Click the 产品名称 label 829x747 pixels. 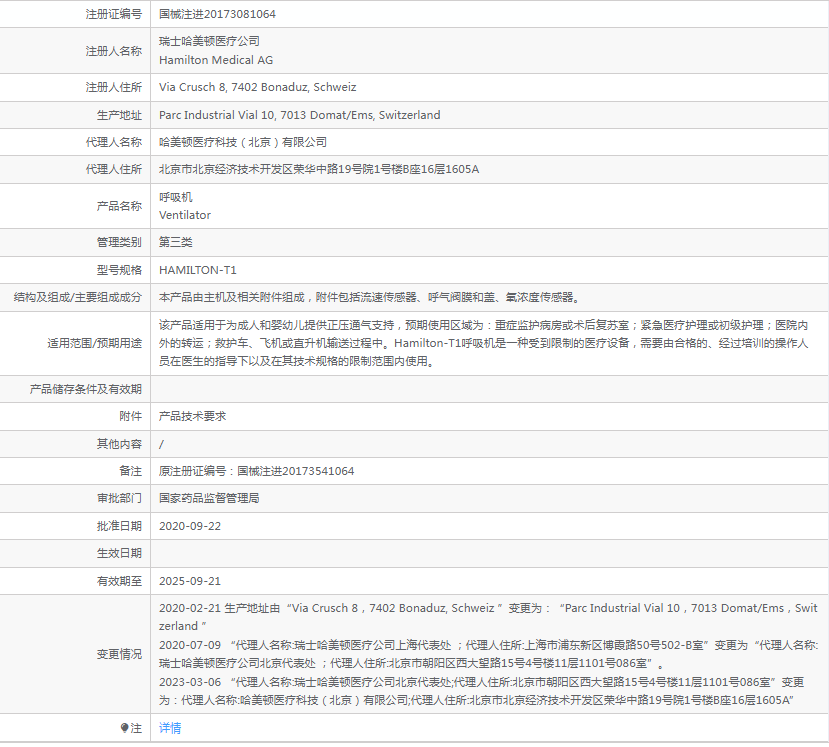[119, 206]
